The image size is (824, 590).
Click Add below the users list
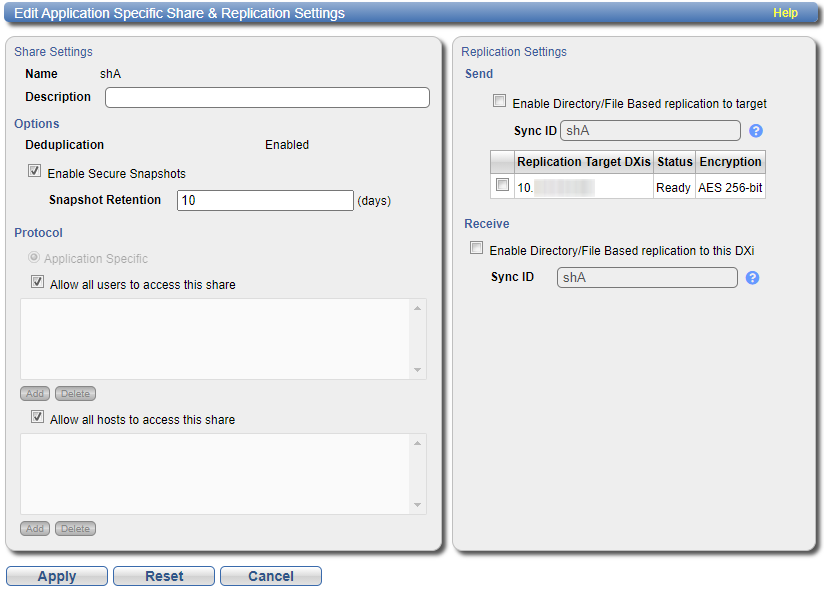(x=34, y=393)
